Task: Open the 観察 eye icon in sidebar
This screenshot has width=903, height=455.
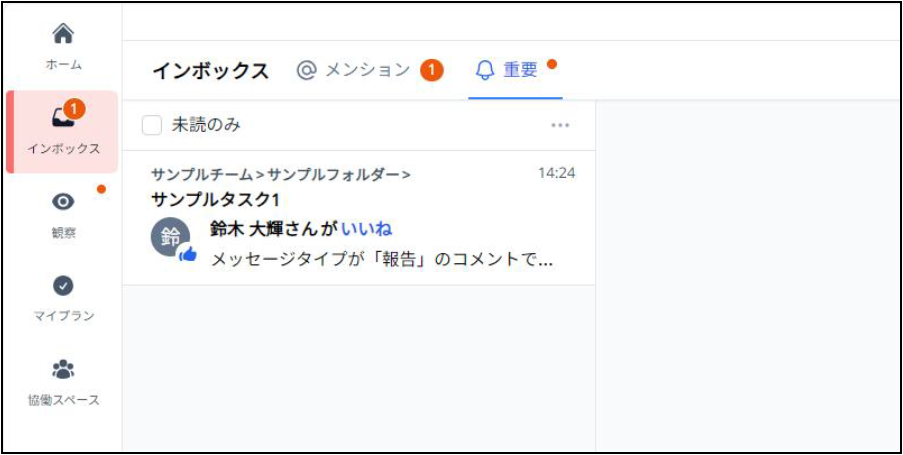Action: (x=63, y=202)
